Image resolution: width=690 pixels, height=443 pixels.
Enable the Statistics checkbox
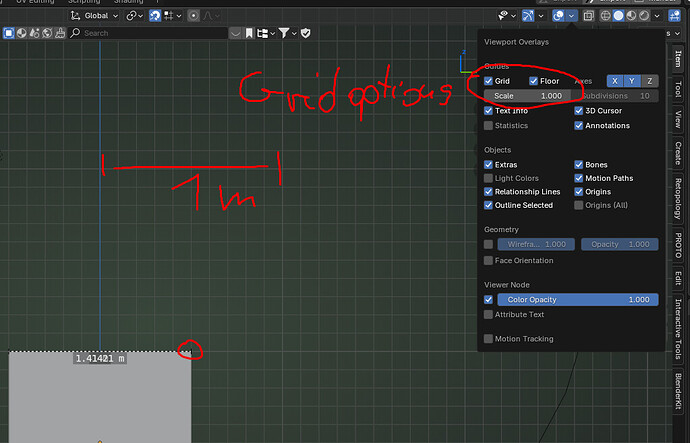pyautogui.click(x=488, y=125)
